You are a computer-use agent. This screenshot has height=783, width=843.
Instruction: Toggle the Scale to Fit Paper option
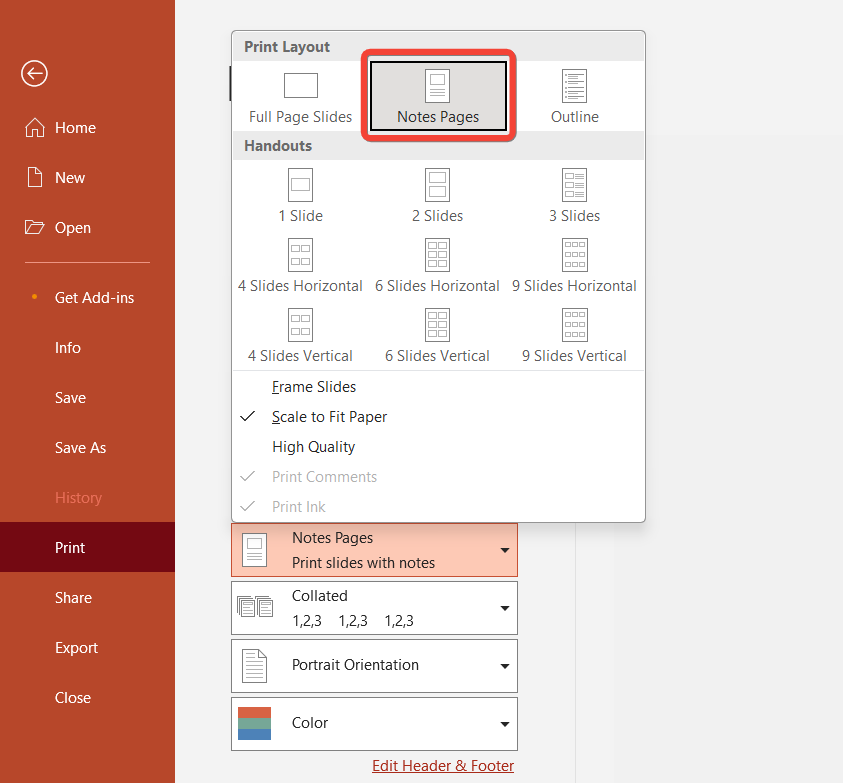pos(329,417)
